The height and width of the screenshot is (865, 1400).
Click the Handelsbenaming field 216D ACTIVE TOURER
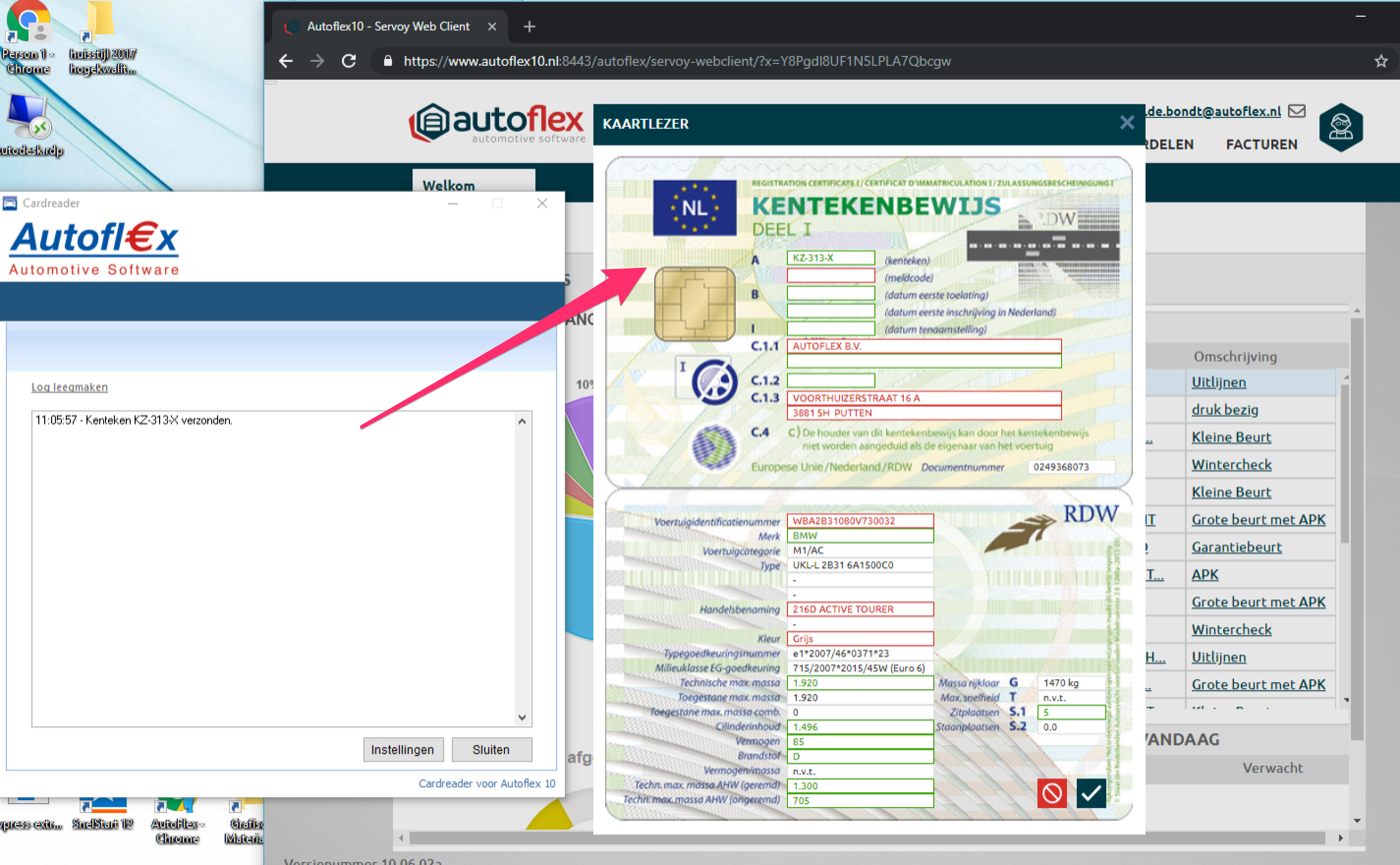click(x=859, y=609)
